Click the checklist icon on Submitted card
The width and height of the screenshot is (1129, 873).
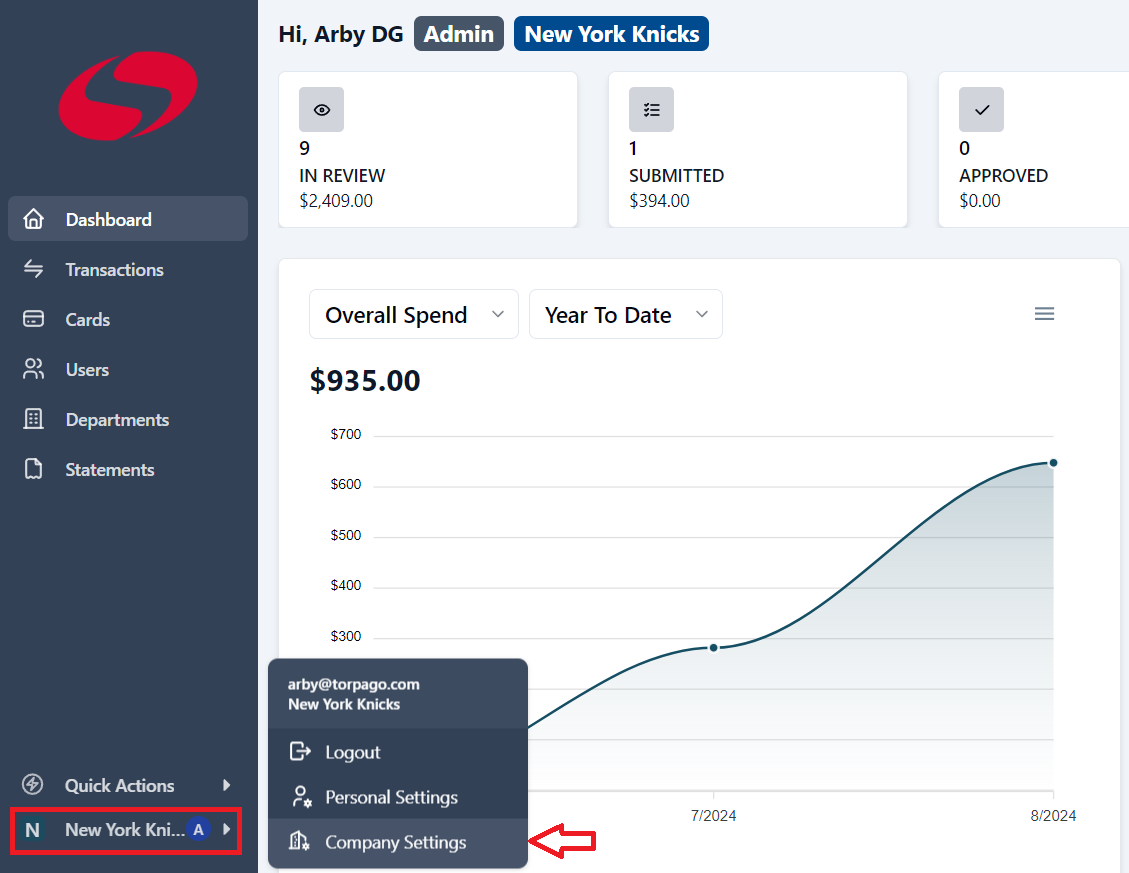pyautogui.click(x=651, y=109)
